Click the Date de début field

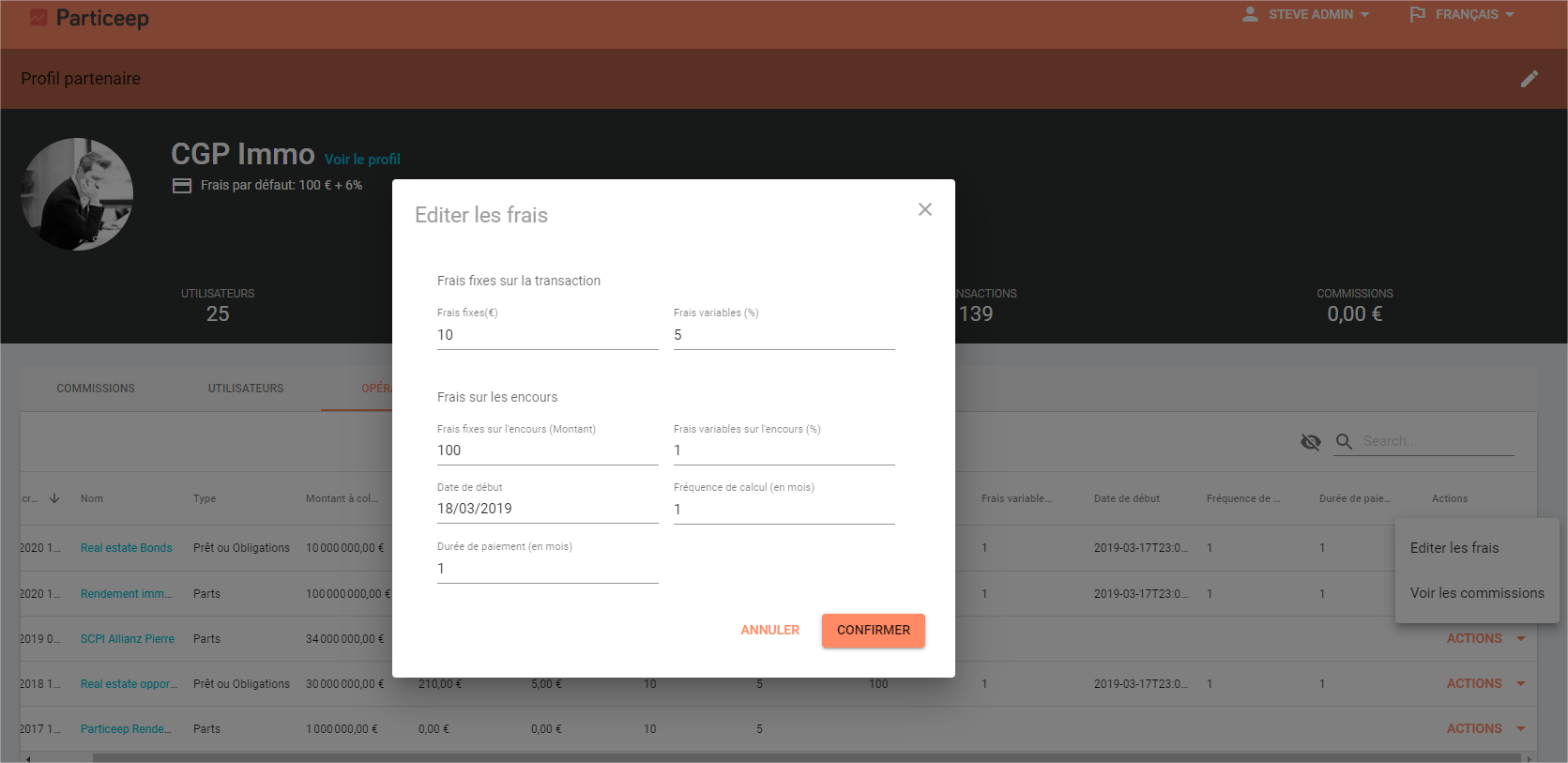pos(548,509)
